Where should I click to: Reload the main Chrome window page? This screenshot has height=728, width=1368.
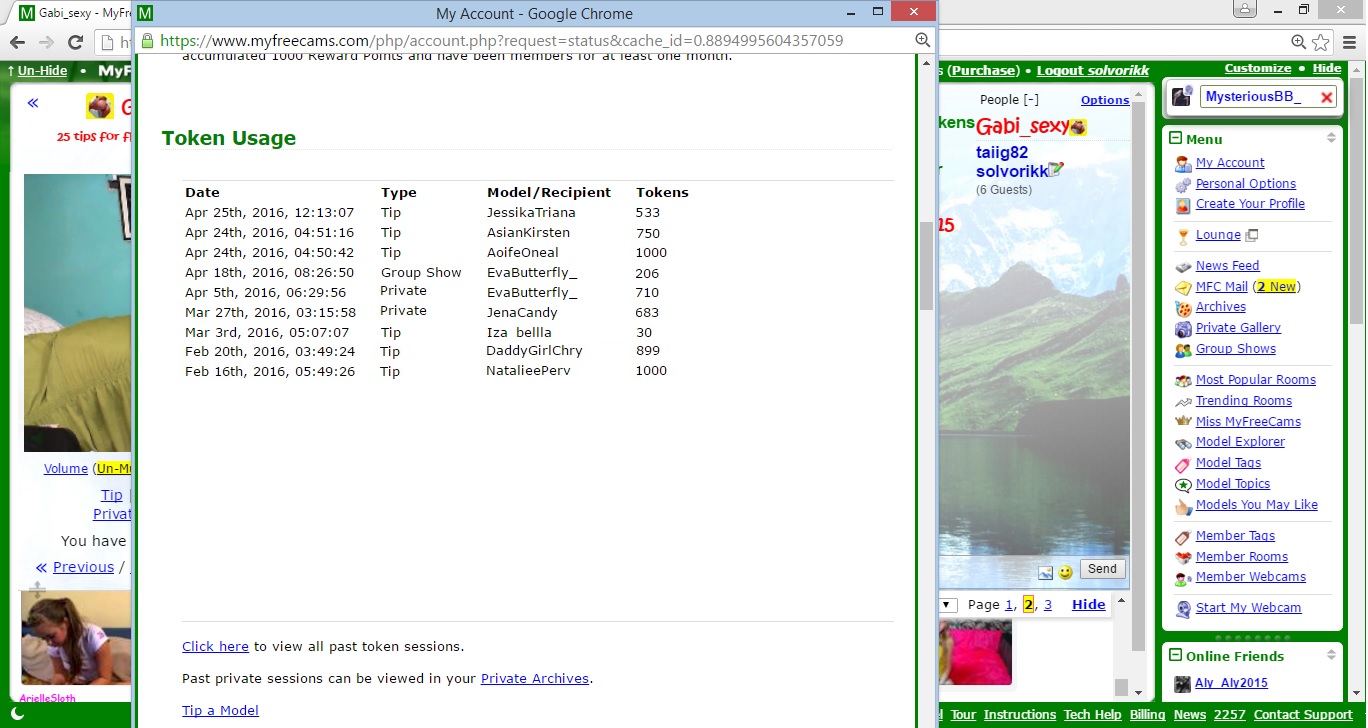[74, 42]
